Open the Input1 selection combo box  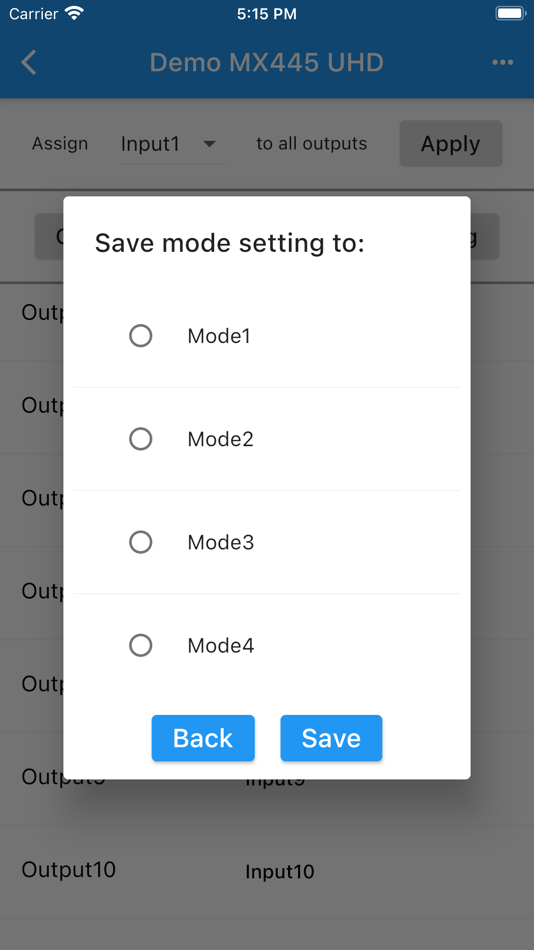tap(173, 144)
